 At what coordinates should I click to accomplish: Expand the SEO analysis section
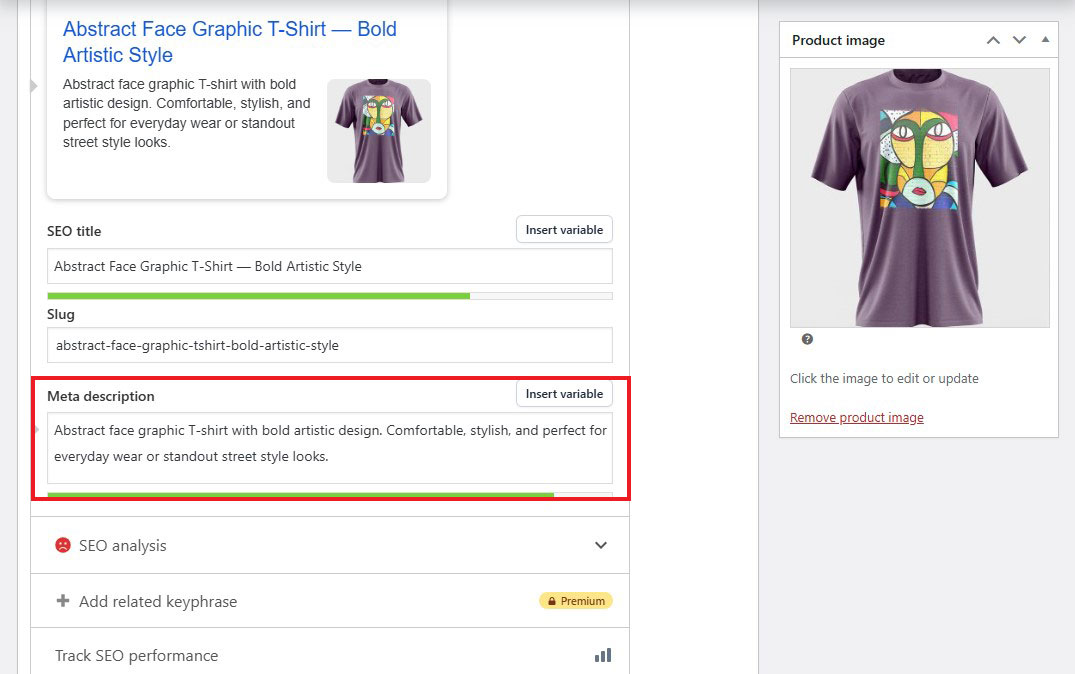click(x=601, y=545)
